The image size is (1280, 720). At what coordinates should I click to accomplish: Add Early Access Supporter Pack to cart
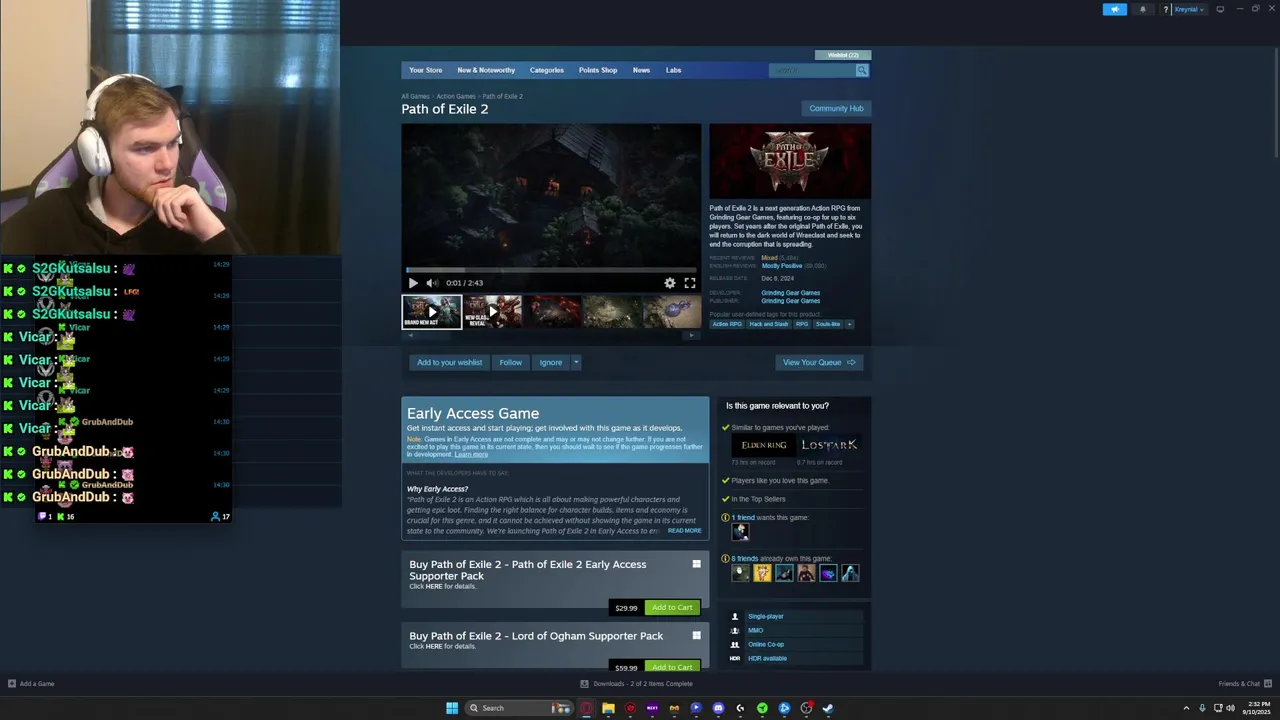[x=672, y=607]
